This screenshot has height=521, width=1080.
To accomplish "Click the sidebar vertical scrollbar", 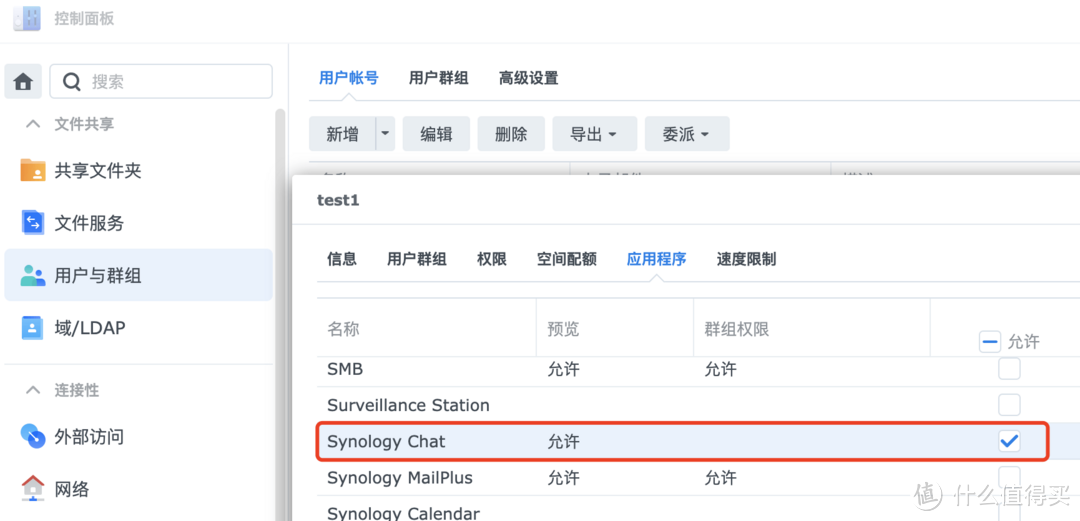I will point(280,314).
